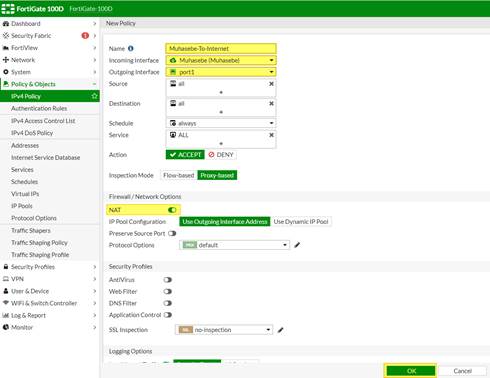Toggle Preserve Source Port switch

(172, 233)
